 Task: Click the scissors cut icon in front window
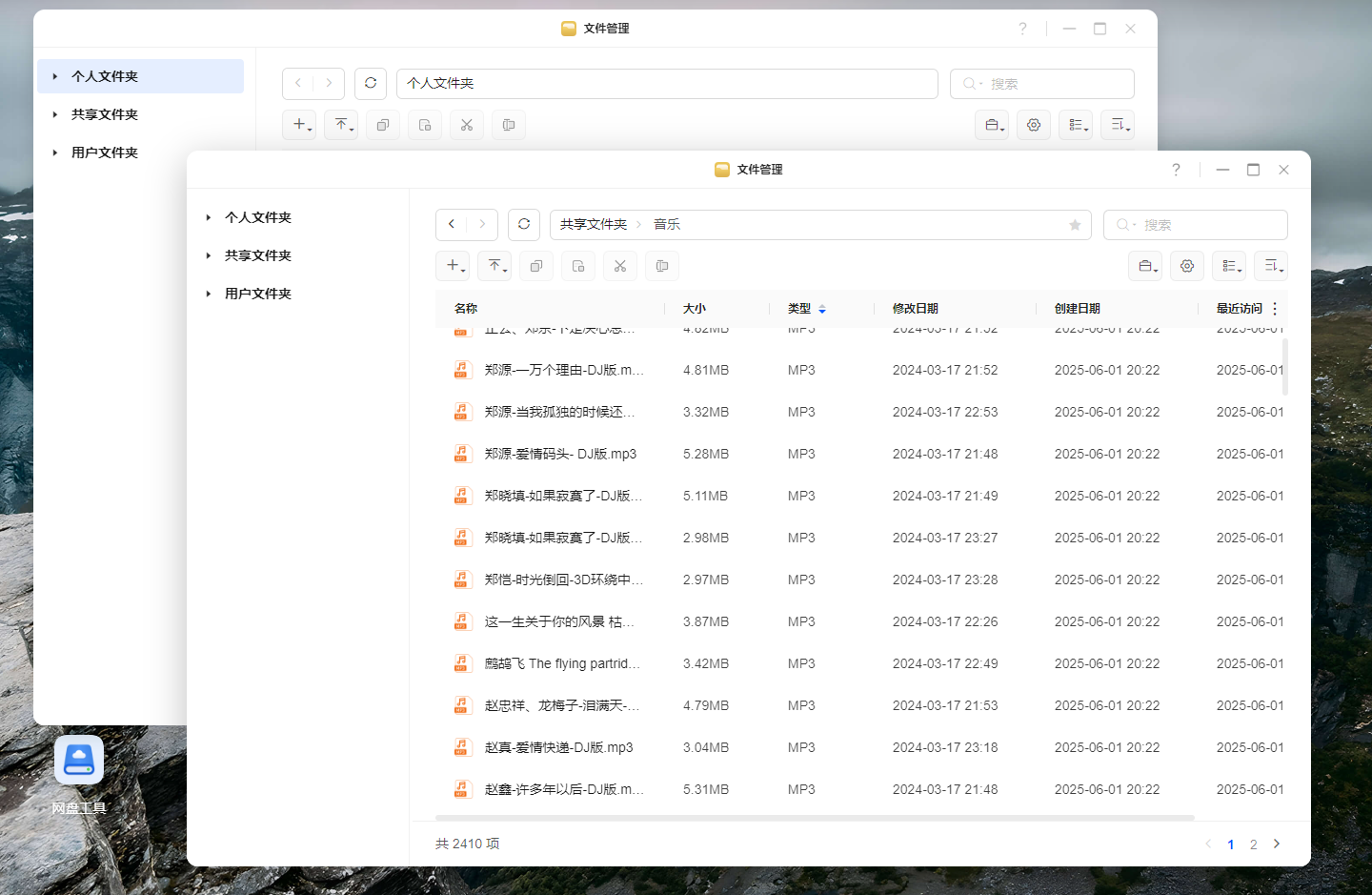pos(620,266)
